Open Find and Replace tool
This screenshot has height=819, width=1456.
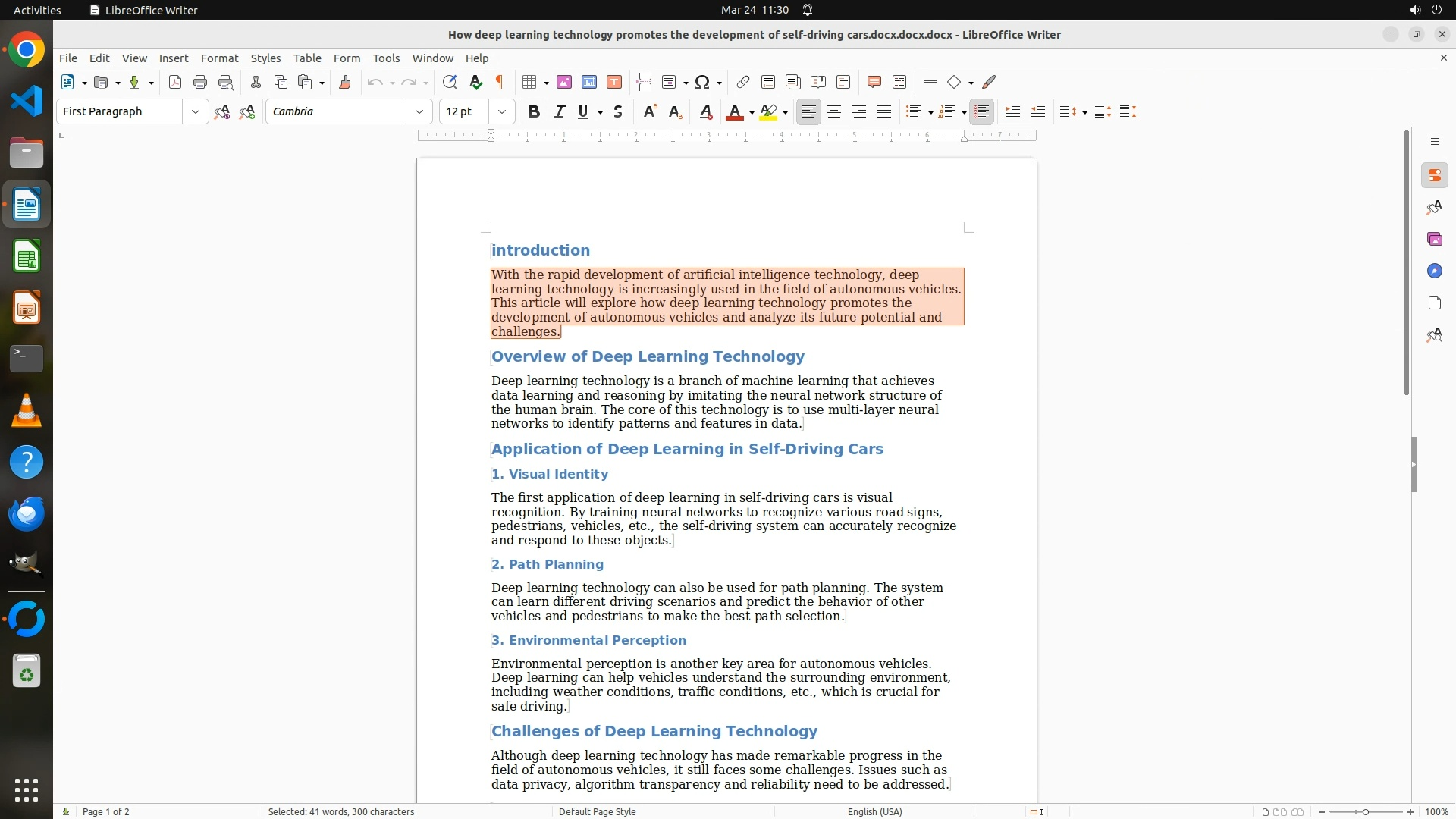click(450, 82)
